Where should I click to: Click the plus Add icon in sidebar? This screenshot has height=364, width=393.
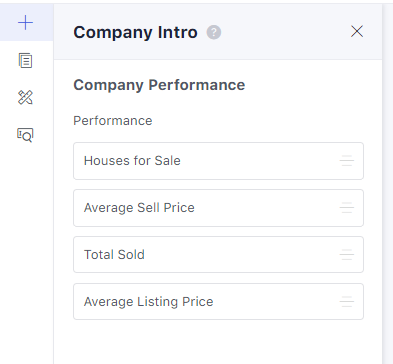[25, 23]
